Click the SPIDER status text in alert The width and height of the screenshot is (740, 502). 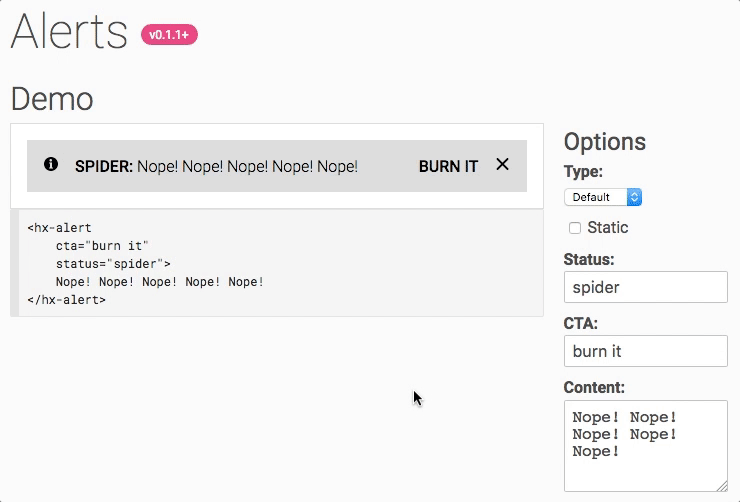tap(104, 166)
